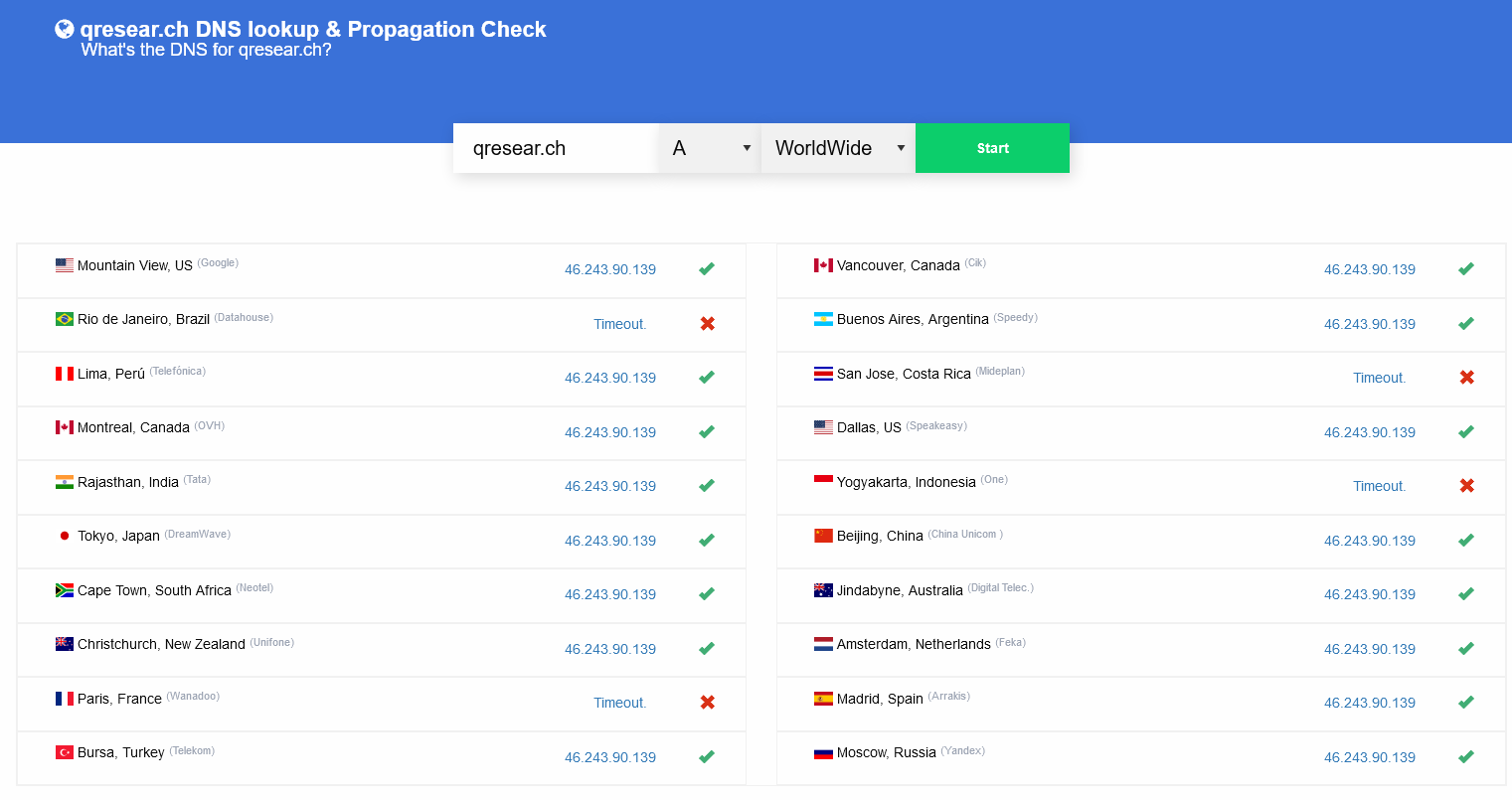Open the IP address link for Cape Town

tap(610, 594)
